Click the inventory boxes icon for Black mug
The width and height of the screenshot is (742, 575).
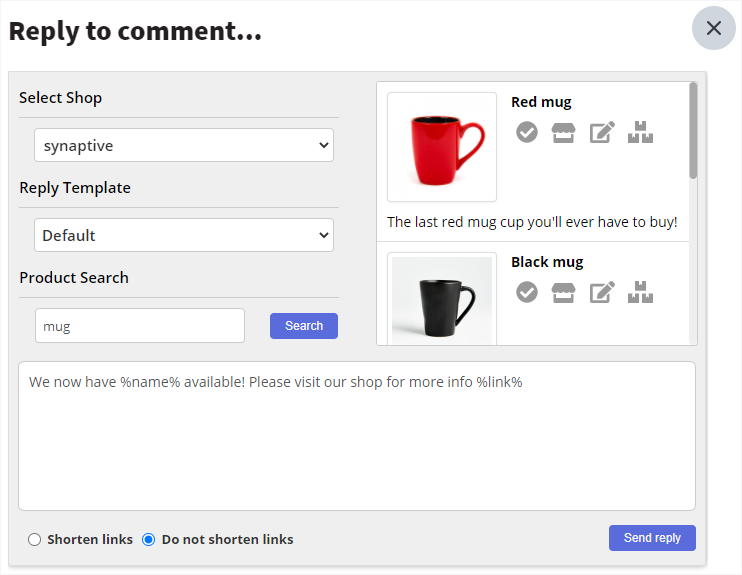pos(640,292)
